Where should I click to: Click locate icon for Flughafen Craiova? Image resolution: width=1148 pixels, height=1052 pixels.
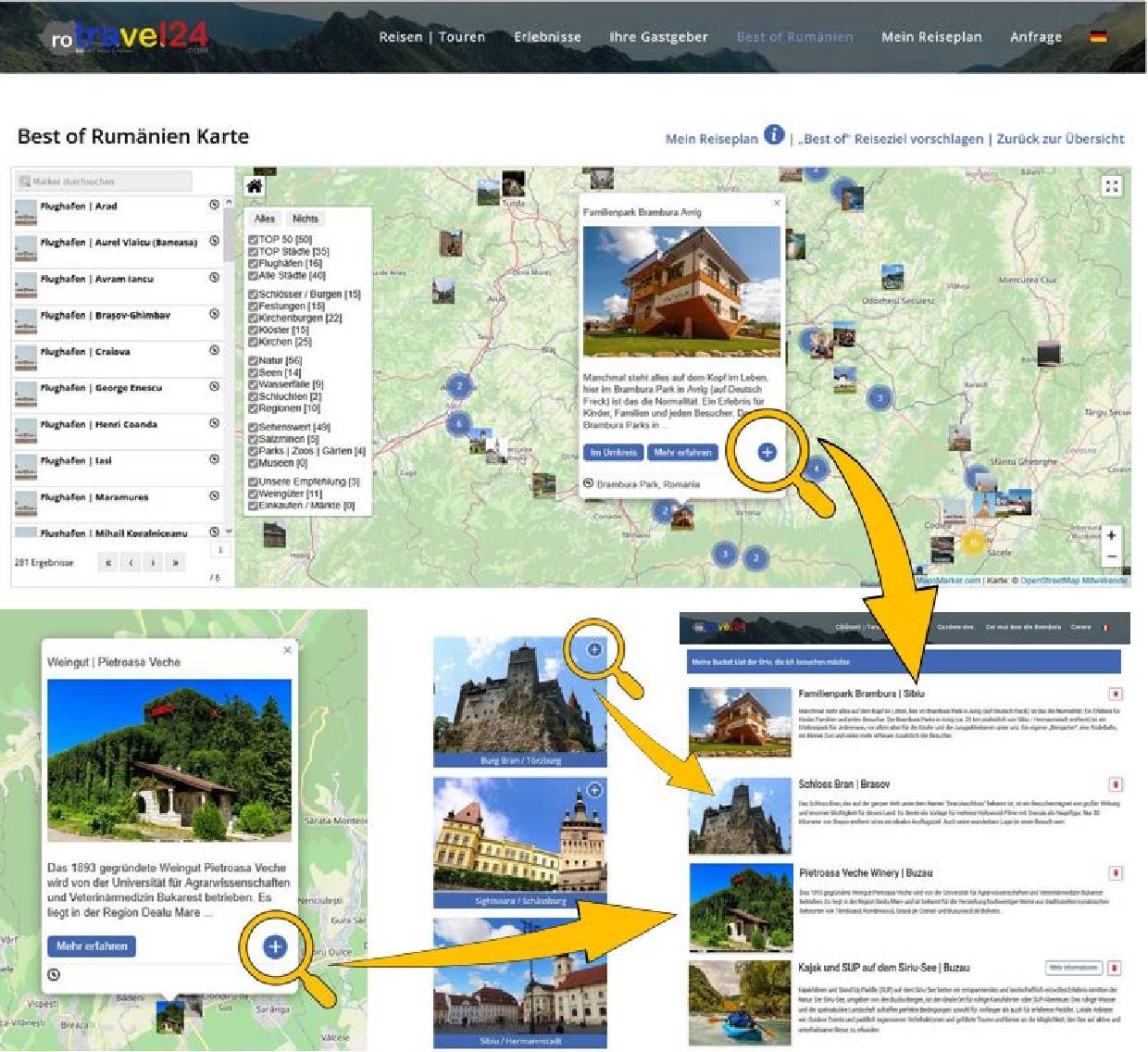coord(215,350)
